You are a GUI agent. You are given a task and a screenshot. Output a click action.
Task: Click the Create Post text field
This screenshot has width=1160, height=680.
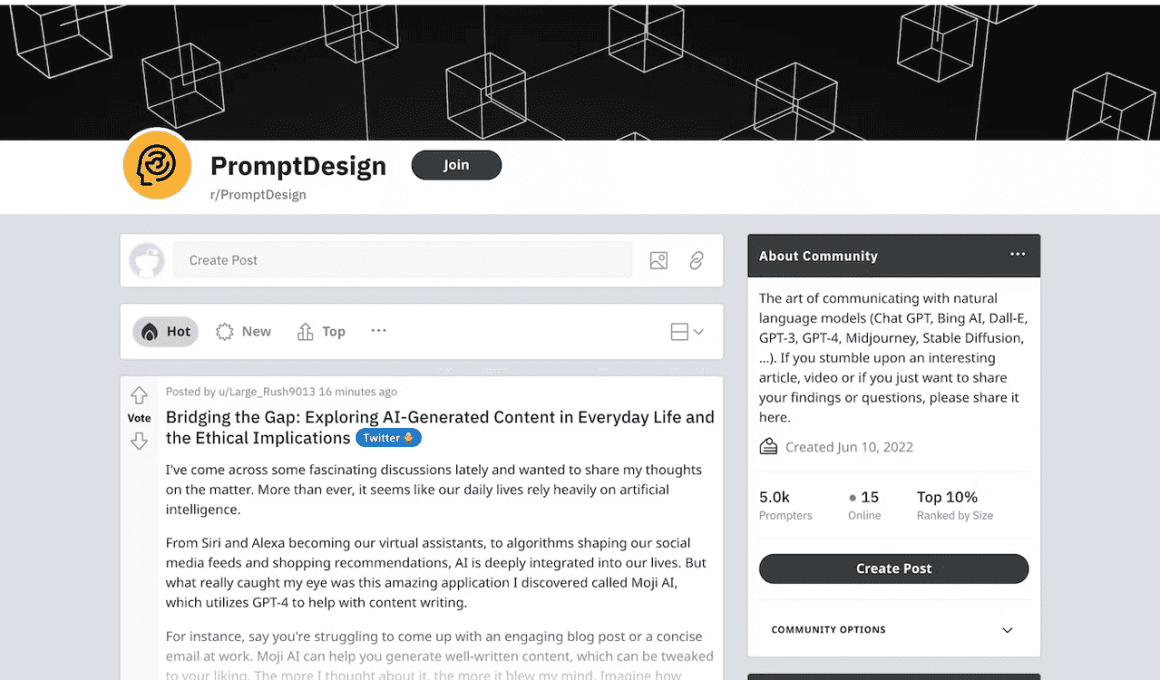tap(402, 260)
